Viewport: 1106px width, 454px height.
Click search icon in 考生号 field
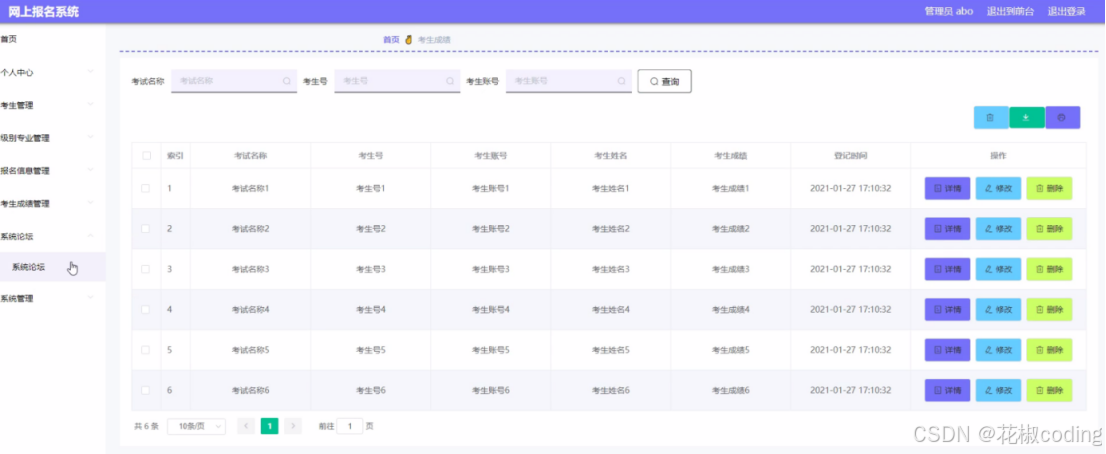[450, 81]
